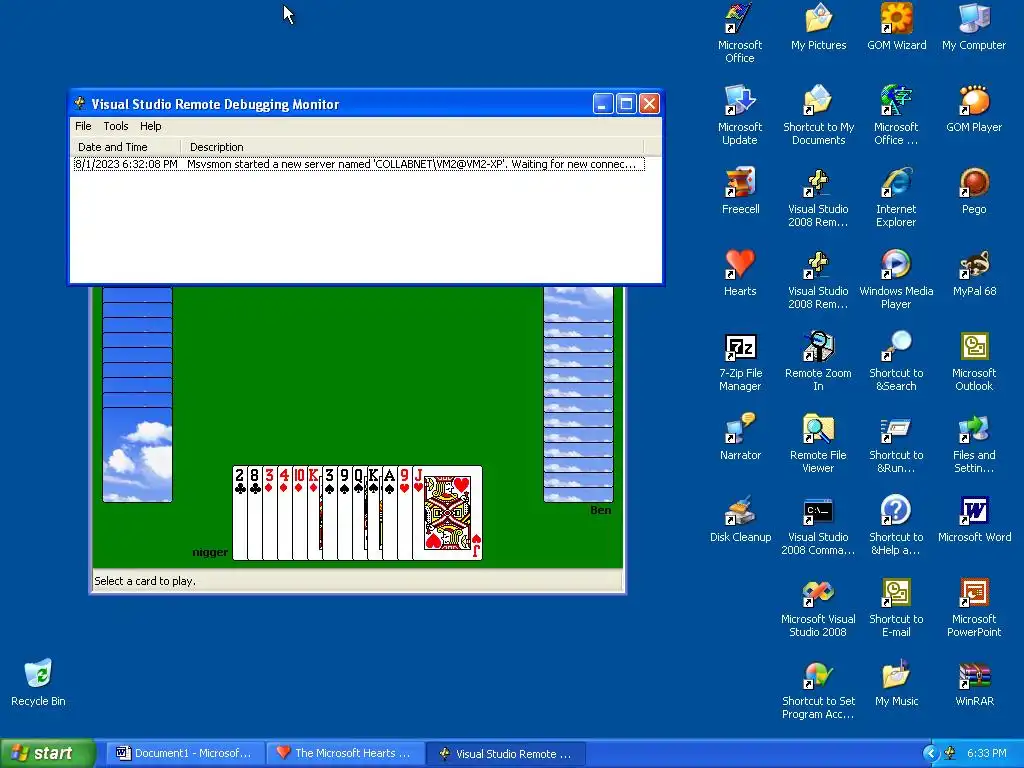Open My Computer desktop icon
Viewport: 1024px width, 768px height.
[x=974, y=27]
